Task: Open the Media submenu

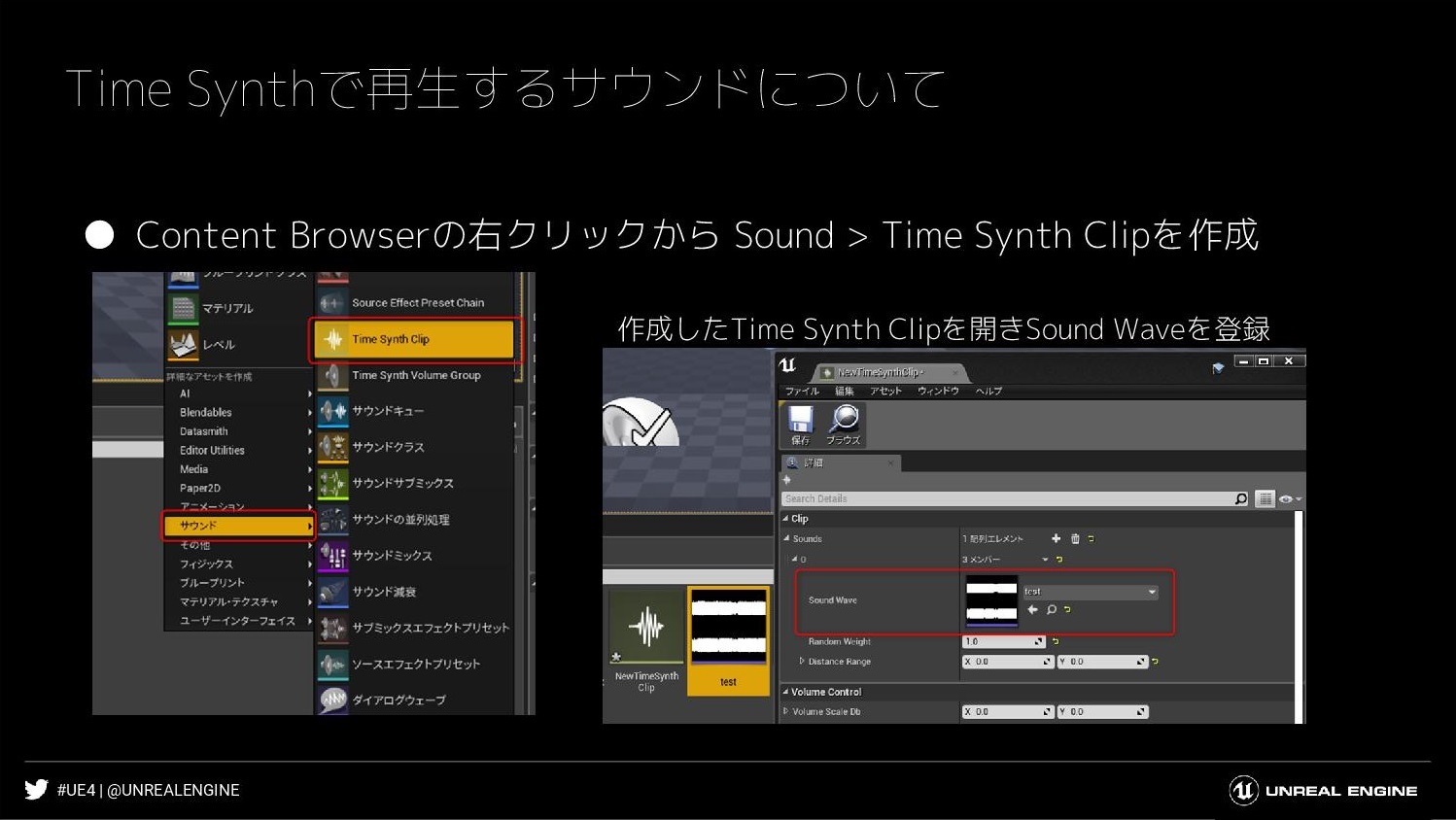Action: [x=239, y=469]
